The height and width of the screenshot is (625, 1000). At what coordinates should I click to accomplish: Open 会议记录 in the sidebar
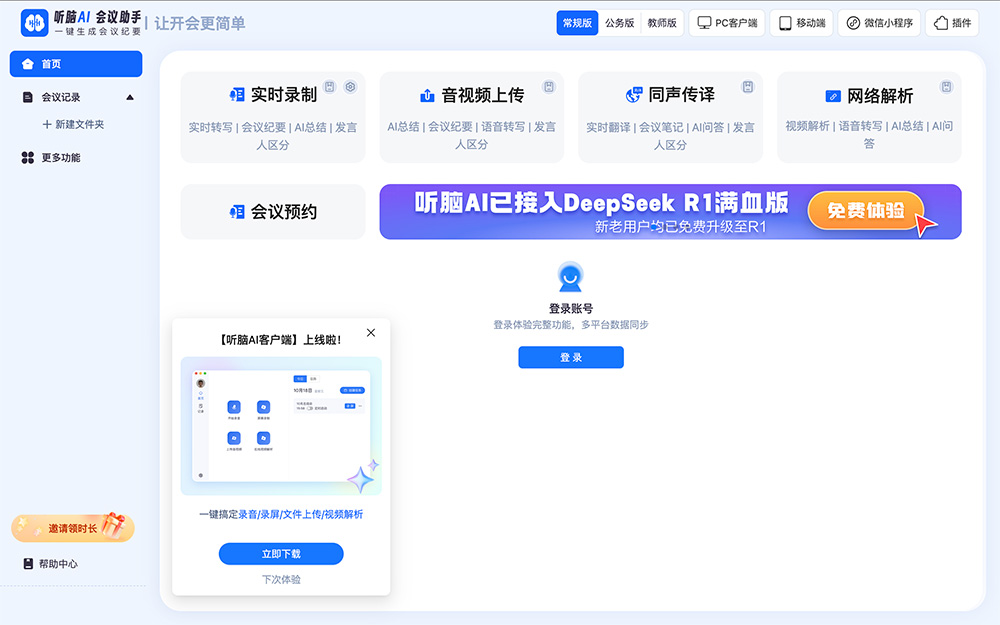pos(61,98)
